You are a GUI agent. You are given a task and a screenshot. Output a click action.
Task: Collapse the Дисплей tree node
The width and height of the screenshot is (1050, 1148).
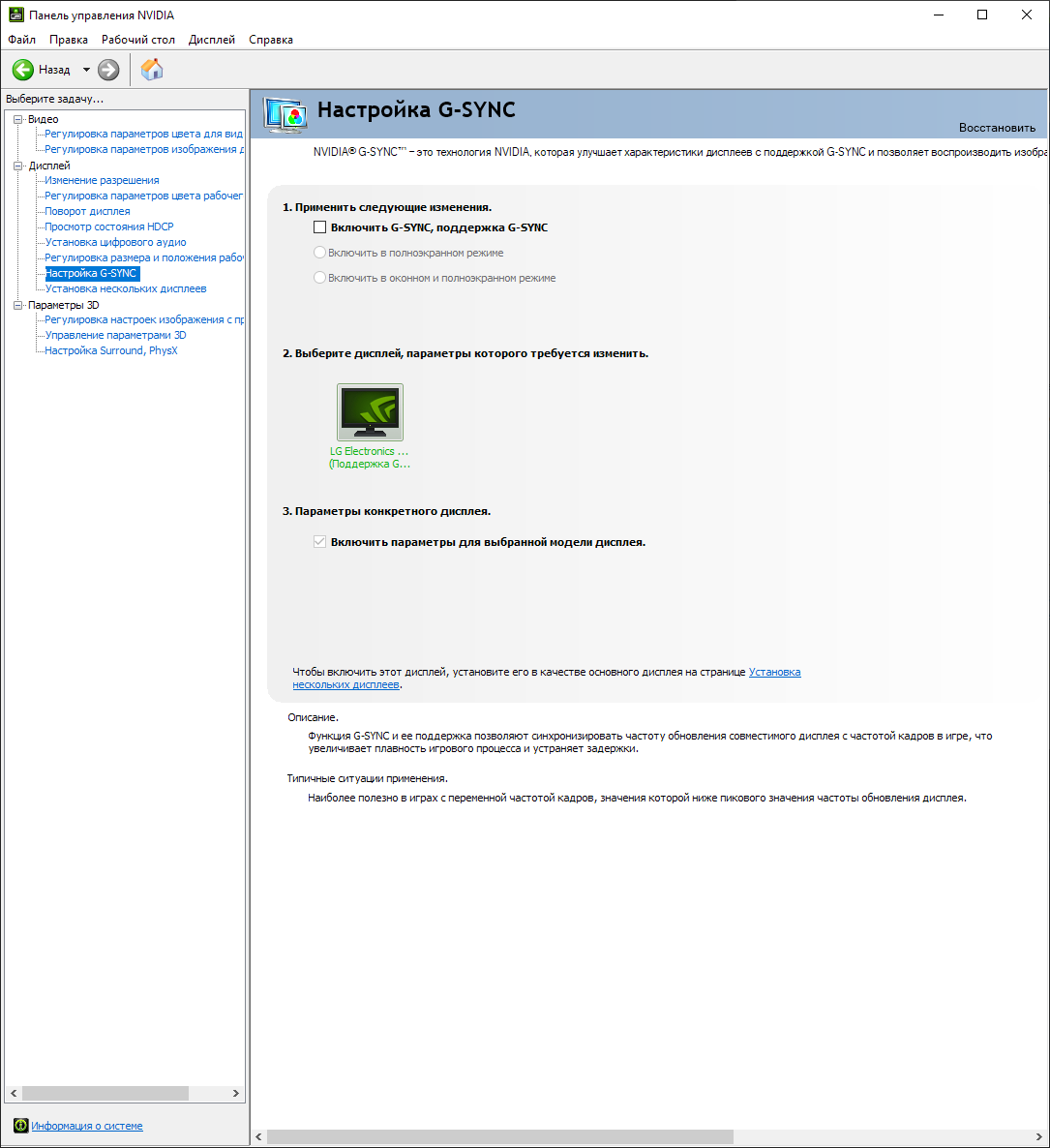click(17, 166)
